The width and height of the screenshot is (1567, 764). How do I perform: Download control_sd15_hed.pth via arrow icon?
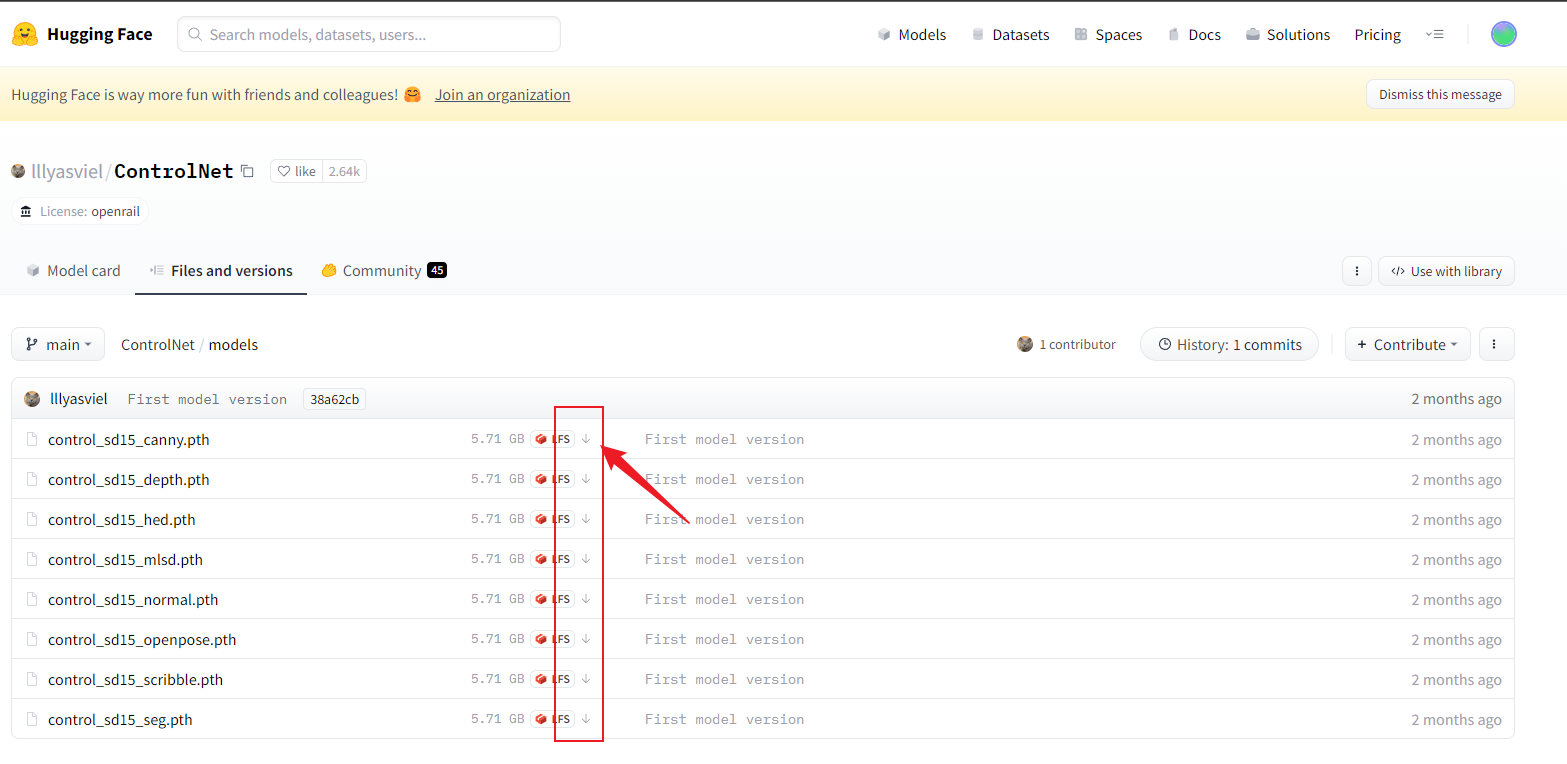tap(586, 519)
